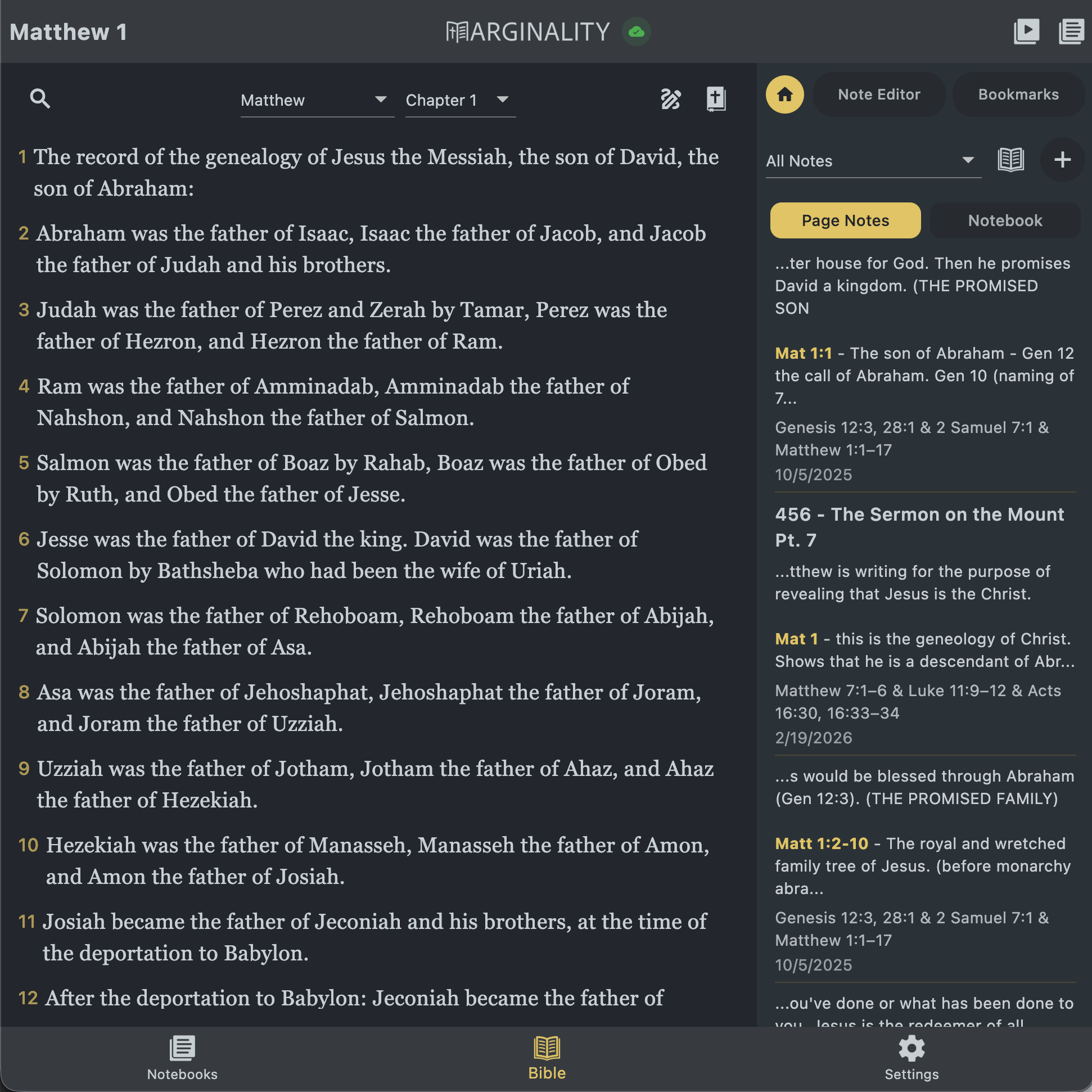
Task: Open the search tool
Action: tap(40, 98)
